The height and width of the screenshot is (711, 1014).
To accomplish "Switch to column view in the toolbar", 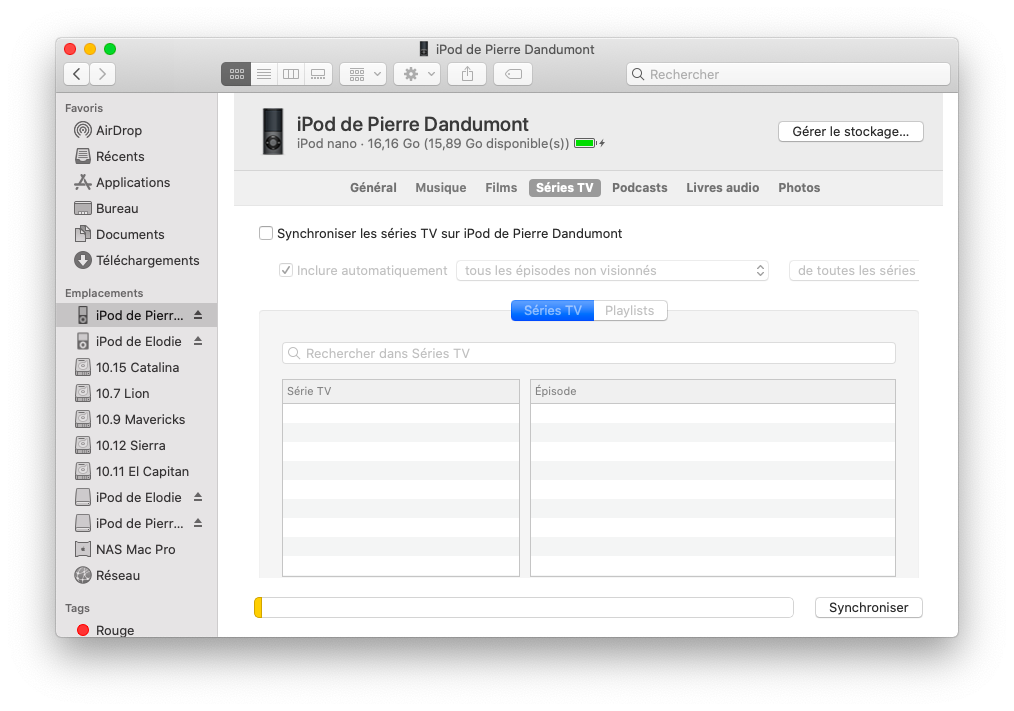I will click(x=291, y=74).
